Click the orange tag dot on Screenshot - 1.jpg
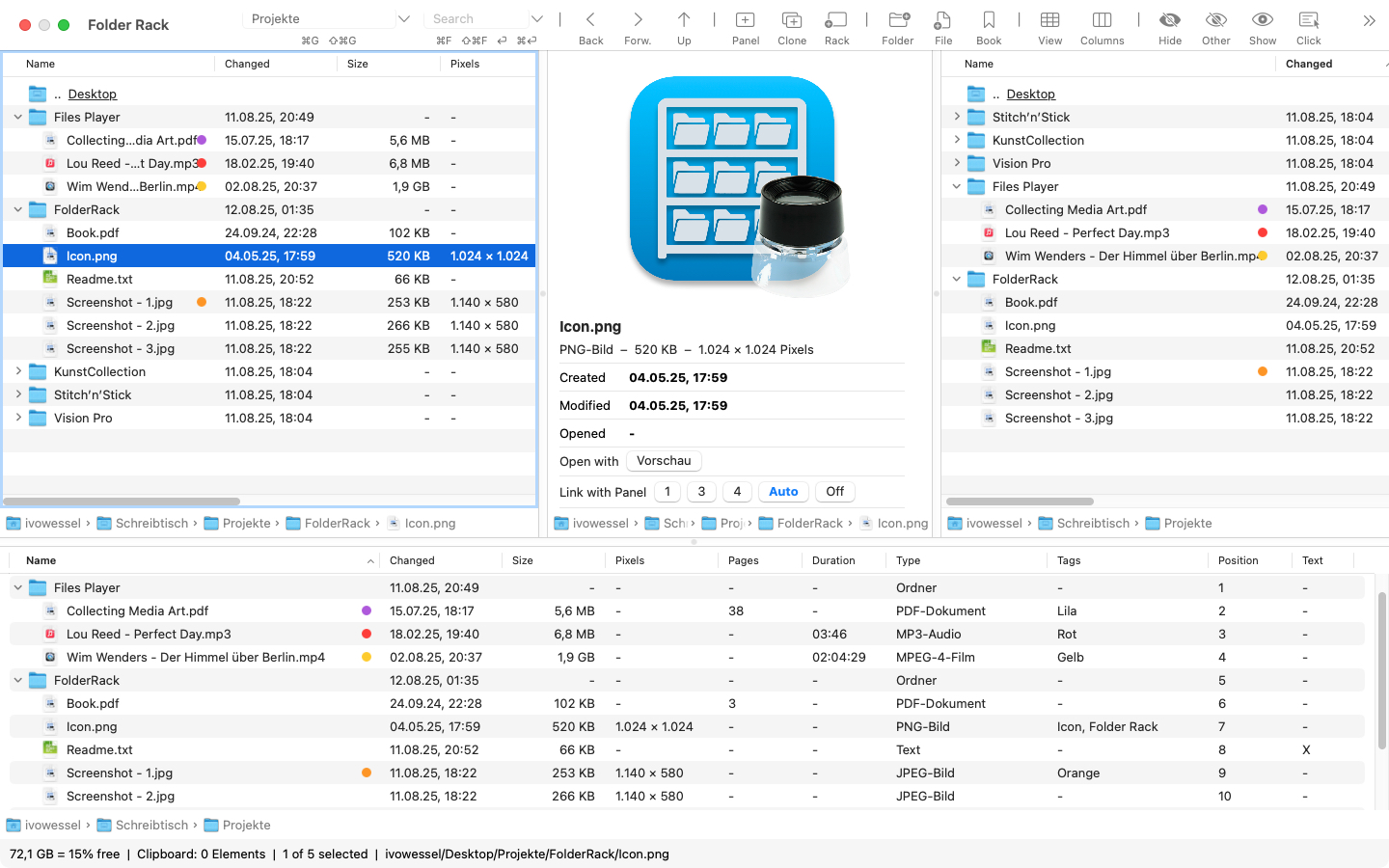 tap(202, 303)
